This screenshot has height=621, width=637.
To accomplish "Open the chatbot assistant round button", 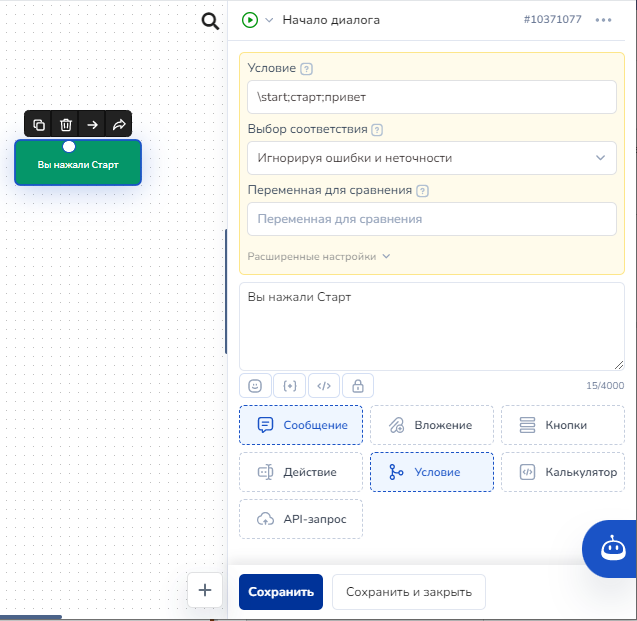I will pos(609,548).
